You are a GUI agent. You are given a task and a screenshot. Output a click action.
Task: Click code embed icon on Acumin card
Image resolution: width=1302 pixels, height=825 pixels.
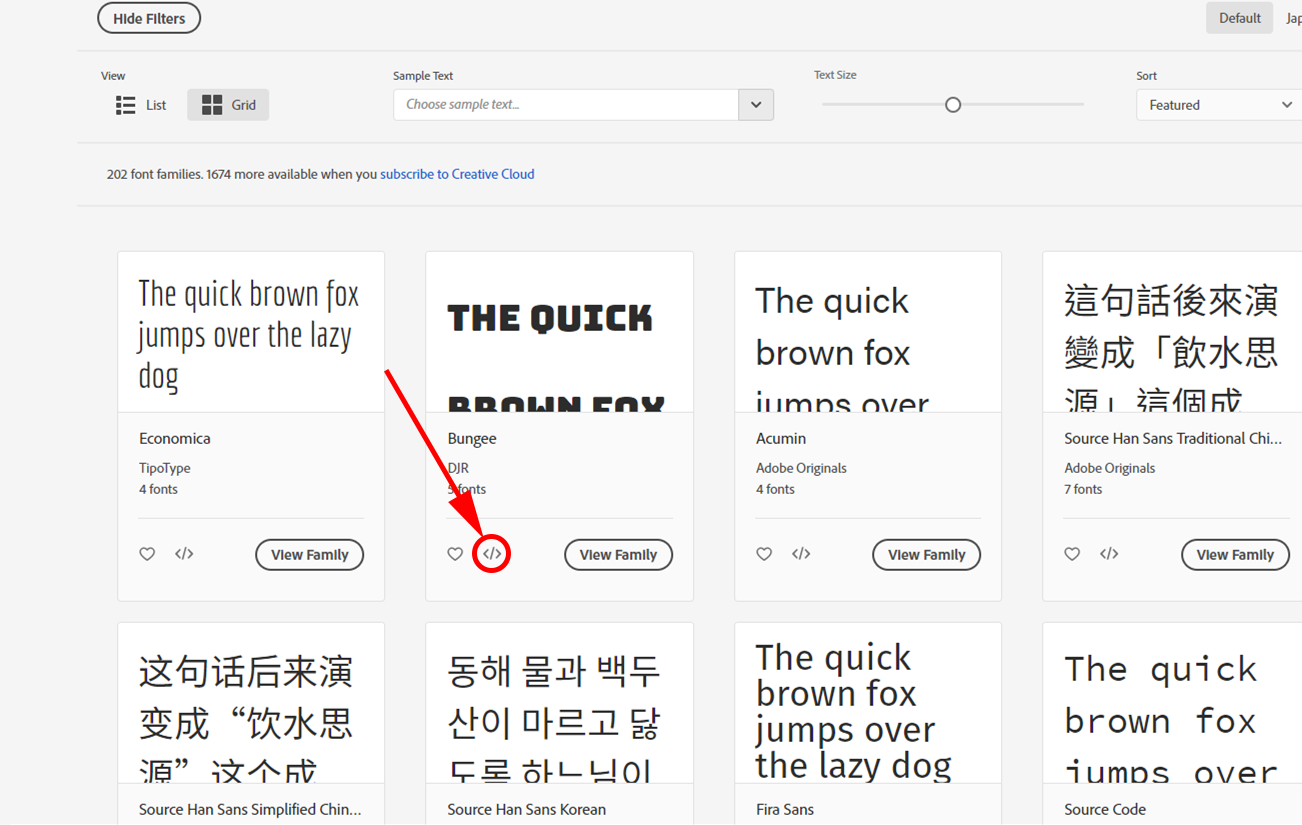[x=801, y=554]
